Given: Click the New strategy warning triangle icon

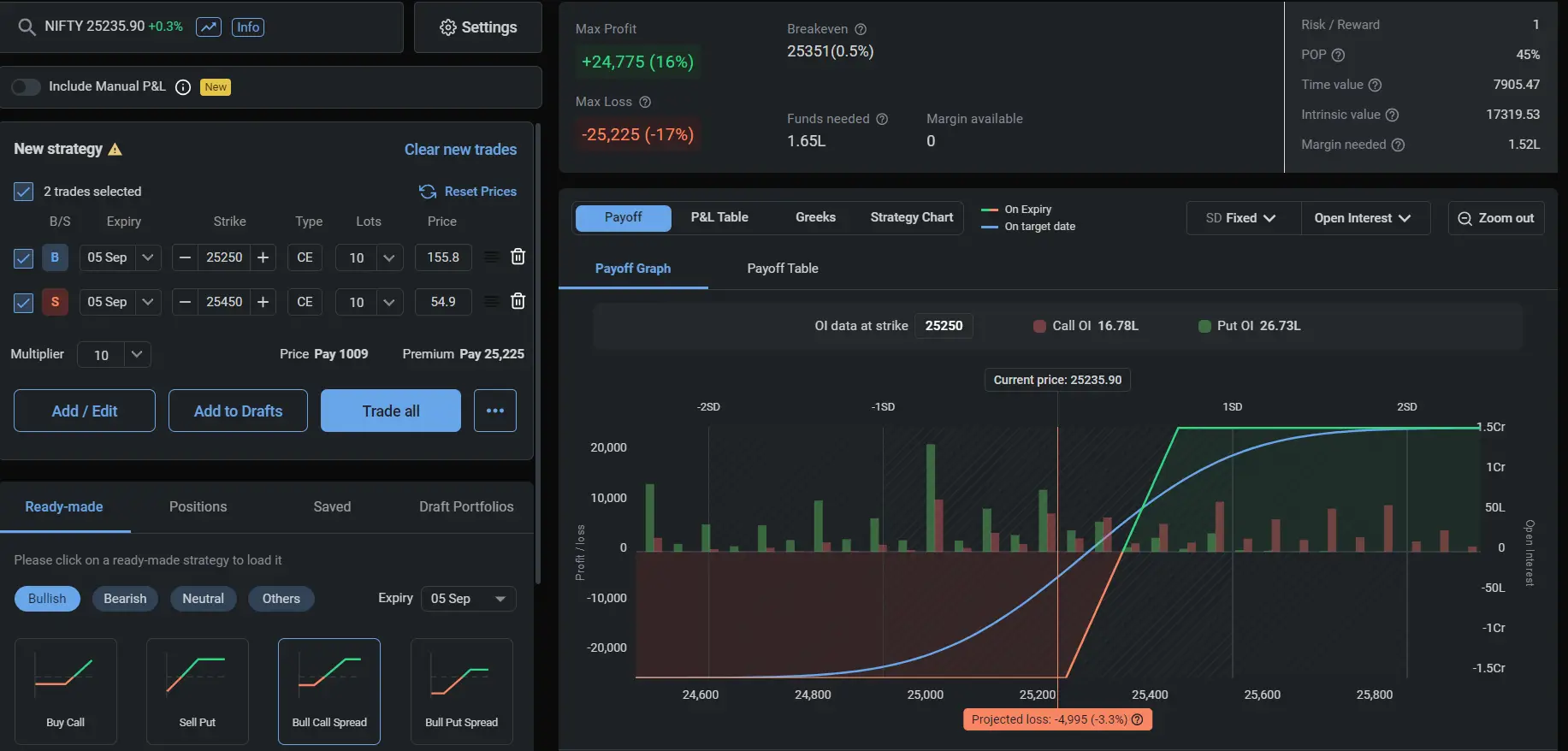Looking at the screenshot, I should click(115, 150).
